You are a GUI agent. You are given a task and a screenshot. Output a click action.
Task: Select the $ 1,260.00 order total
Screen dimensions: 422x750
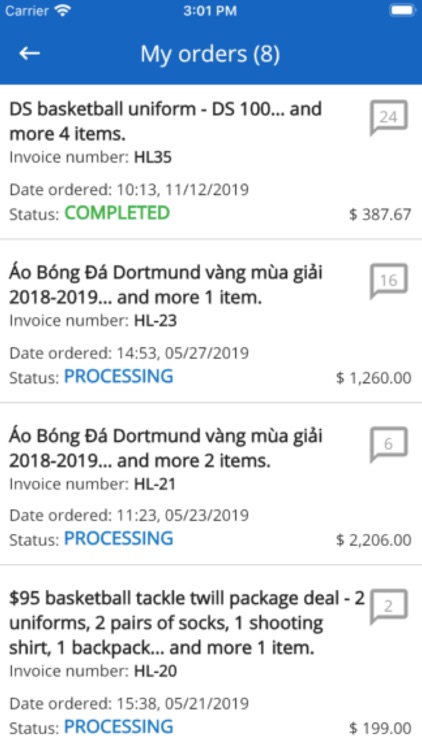(x=374, y=378)
